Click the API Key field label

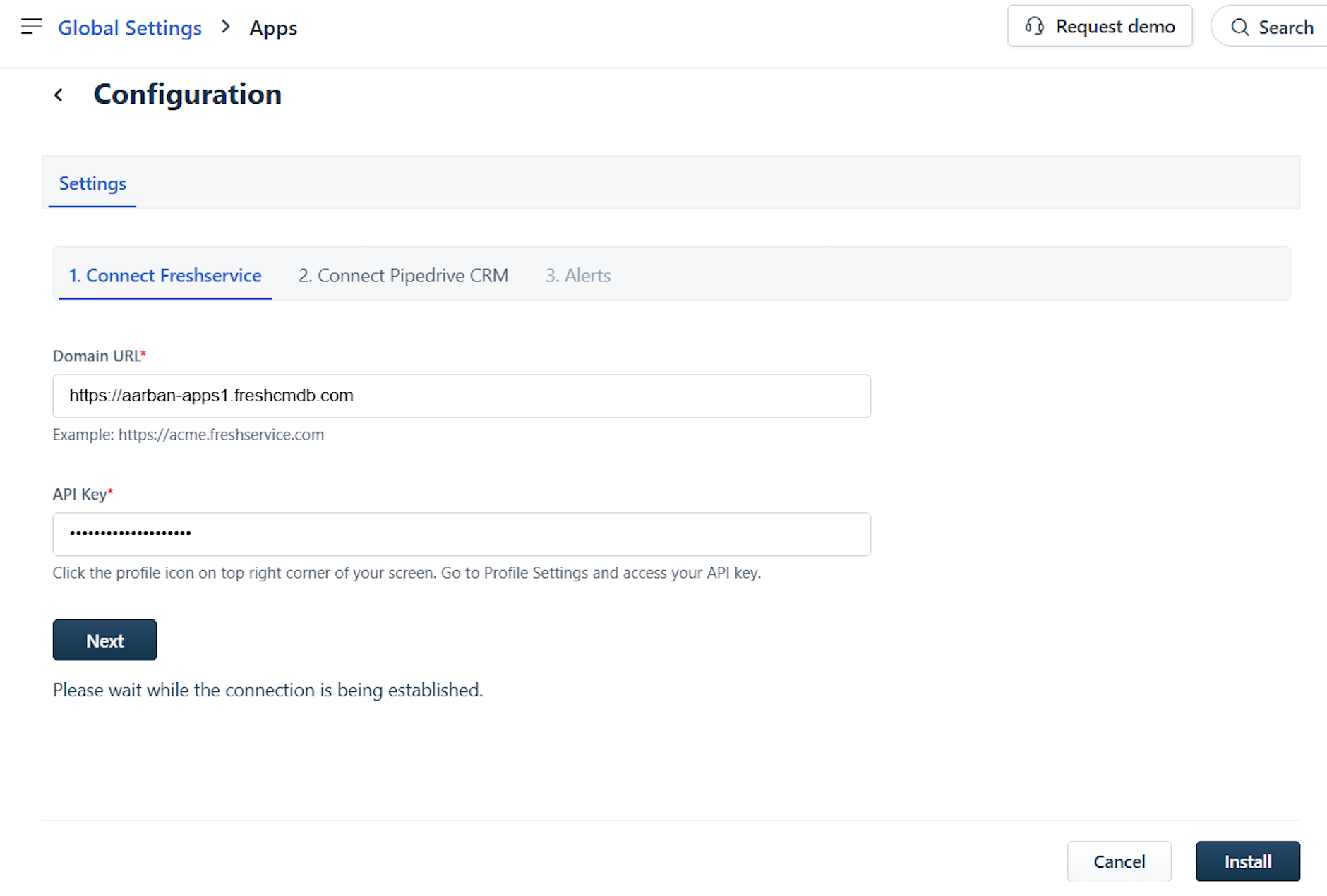pos(83,494)
